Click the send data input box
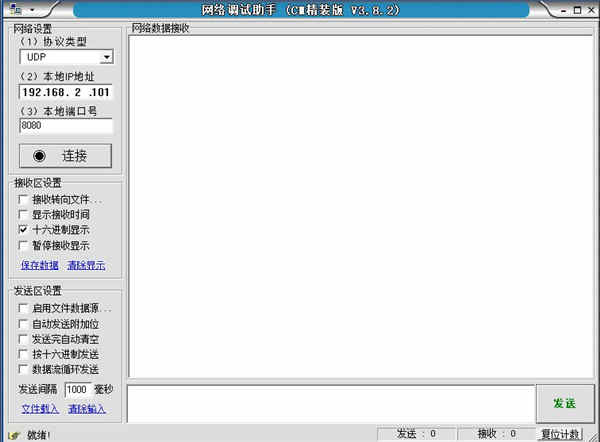 point(331,404)
